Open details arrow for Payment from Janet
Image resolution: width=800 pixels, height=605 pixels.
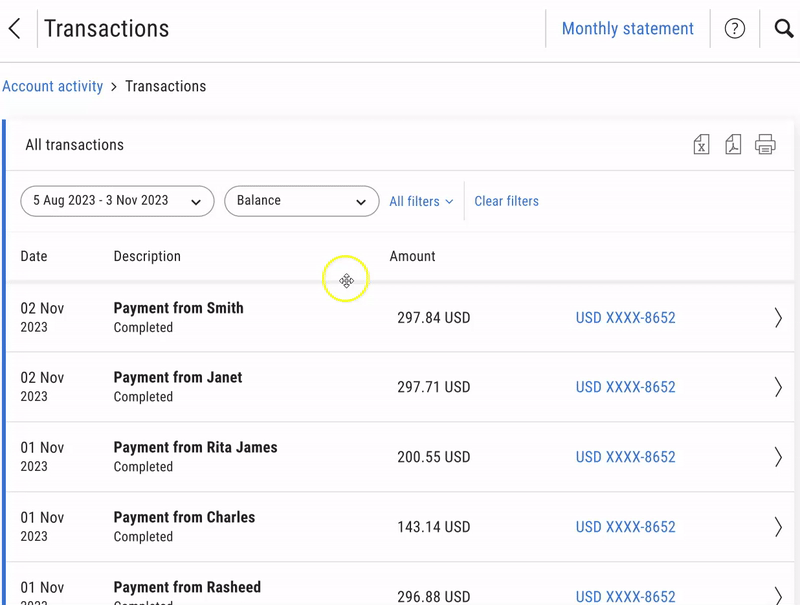point(778,387)
